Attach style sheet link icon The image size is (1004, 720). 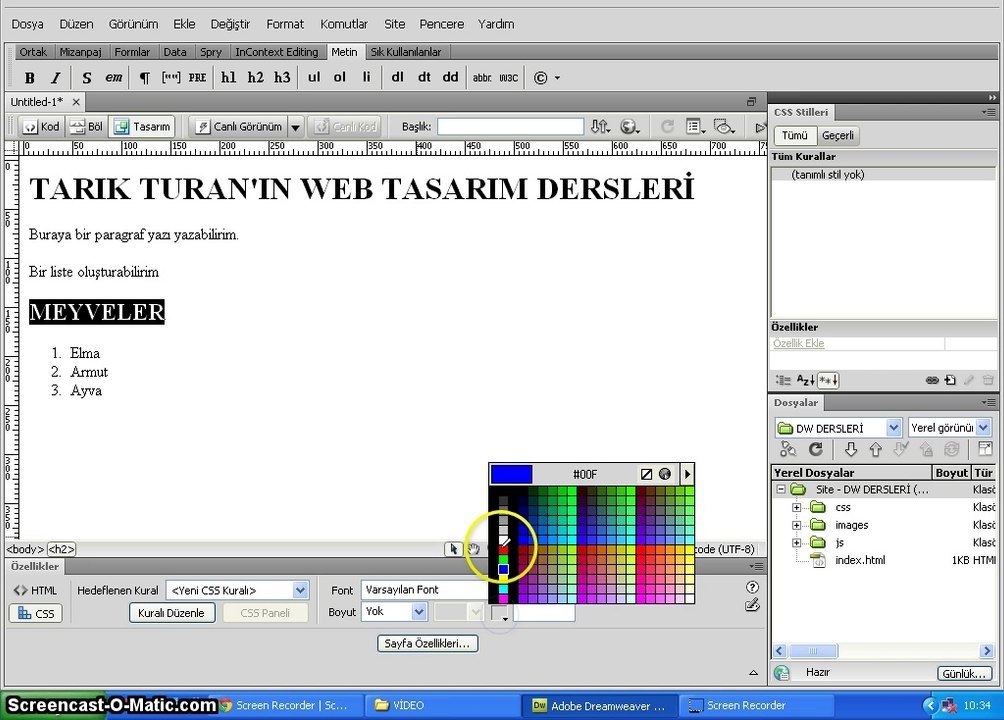[932, 380]
